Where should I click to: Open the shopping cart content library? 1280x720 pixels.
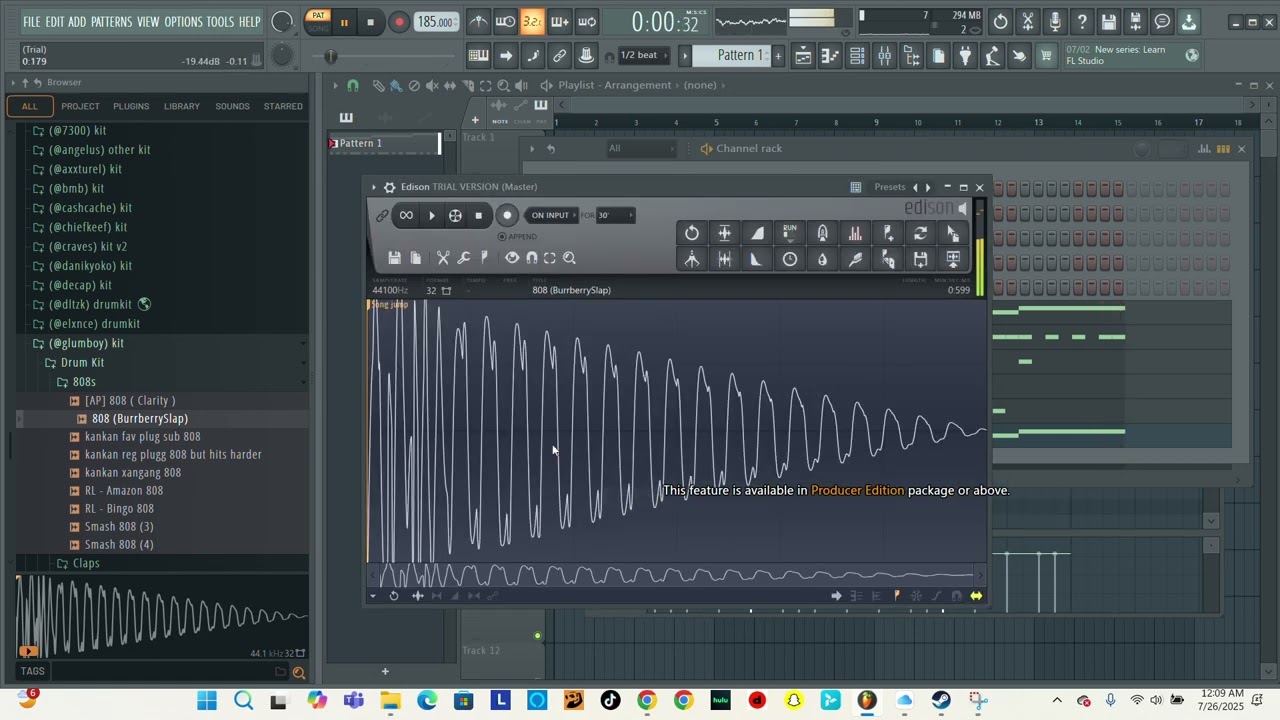tap(1046, 56)
